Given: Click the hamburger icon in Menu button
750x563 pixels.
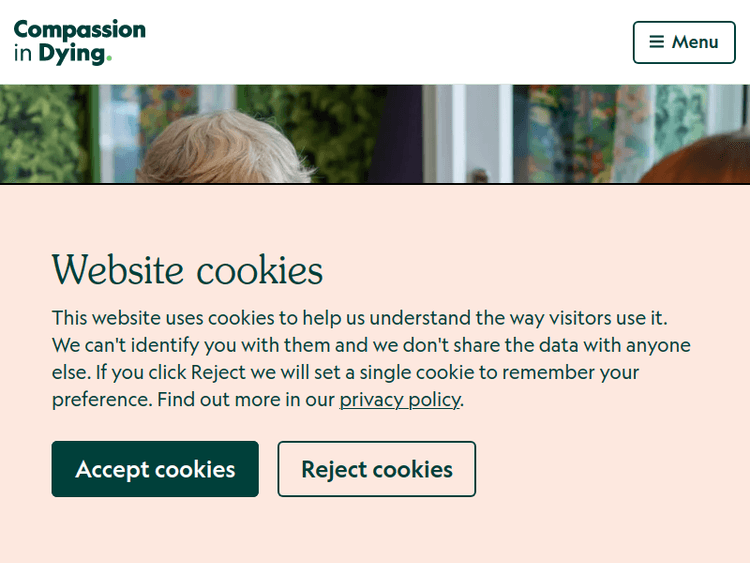Looking at the screenshot, I should click(657, 42).
